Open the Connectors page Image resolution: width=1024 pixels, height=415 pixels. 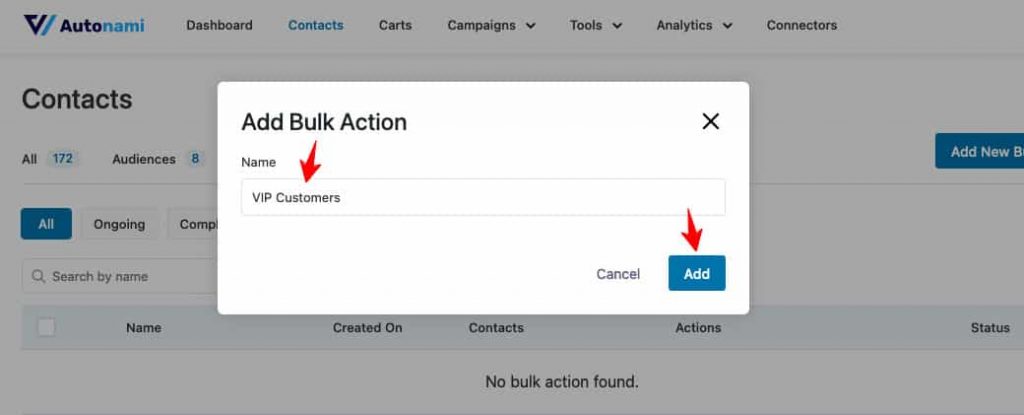(x=801, y=25)
